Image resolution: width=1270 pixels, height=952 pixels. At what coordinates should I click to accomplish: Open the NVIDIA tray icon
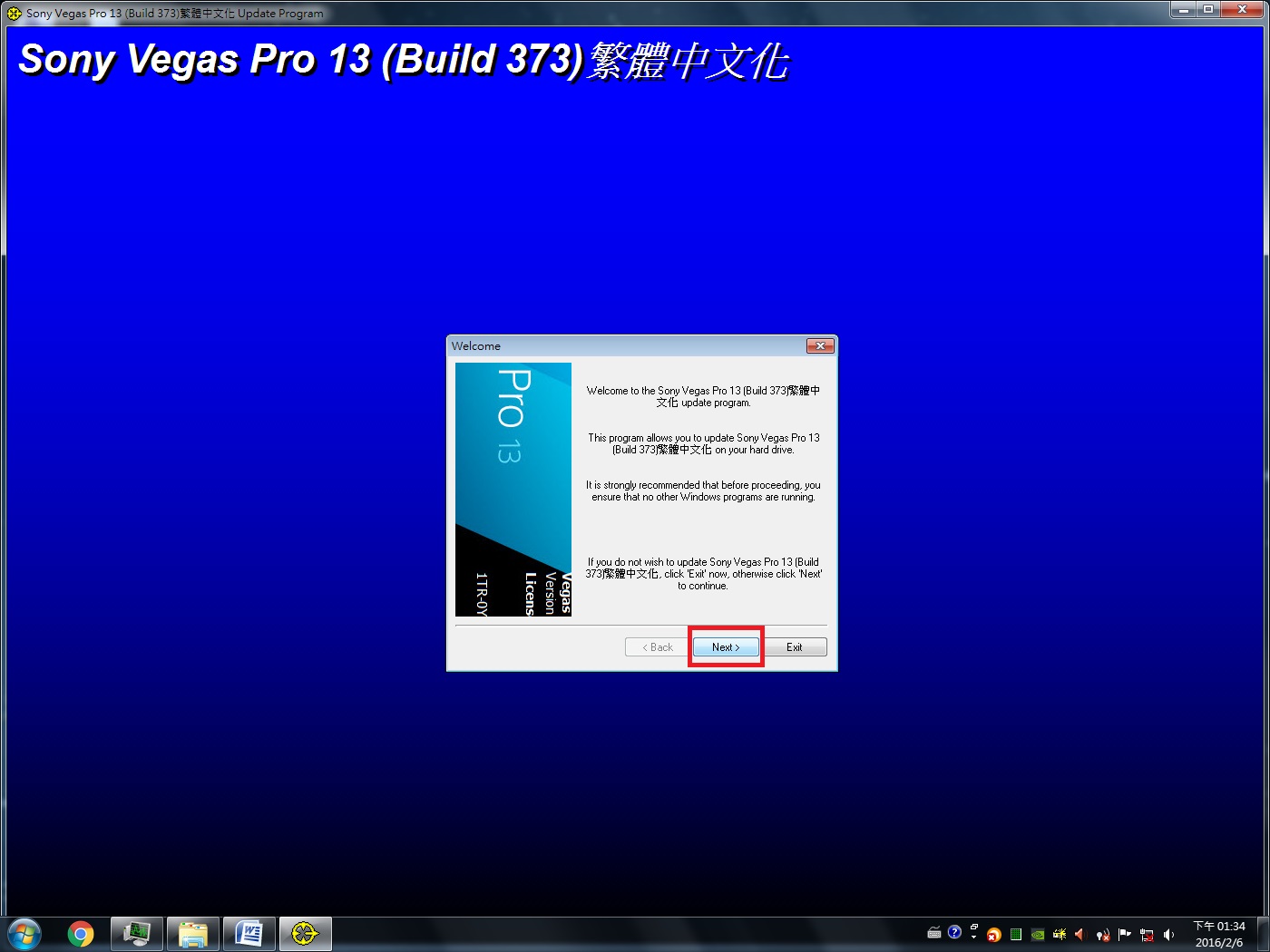tap(1038, 935)
